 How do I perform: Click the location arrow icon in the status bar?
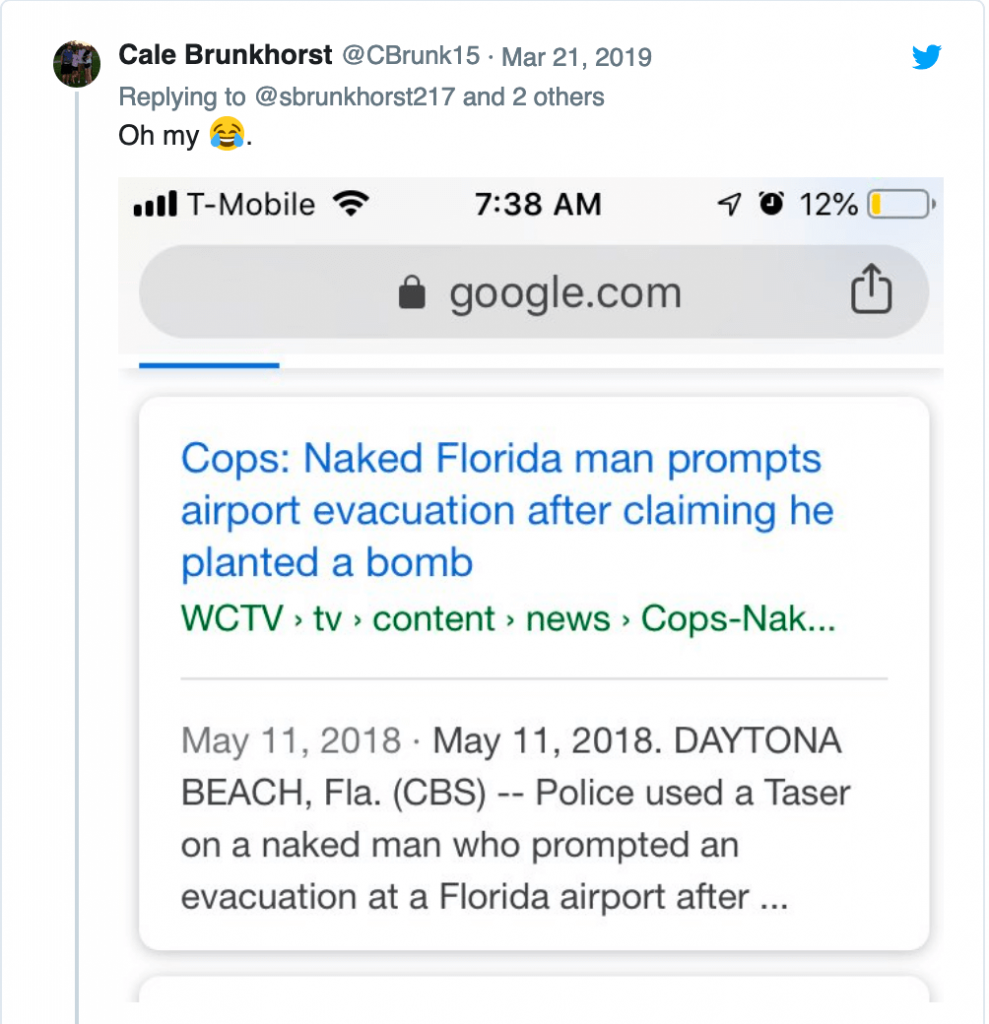click(x=727, y=203)
